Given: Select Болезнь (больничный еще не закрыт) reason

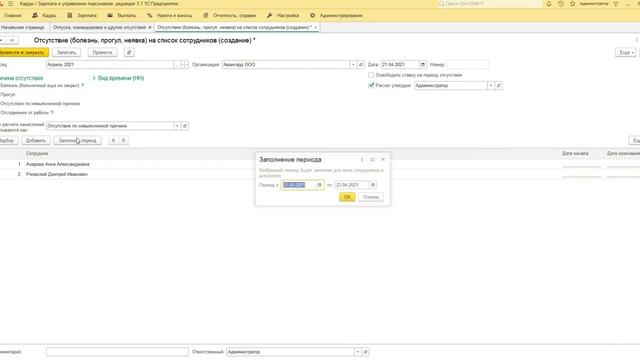Looking at the screenshot, I should [40, 86].
